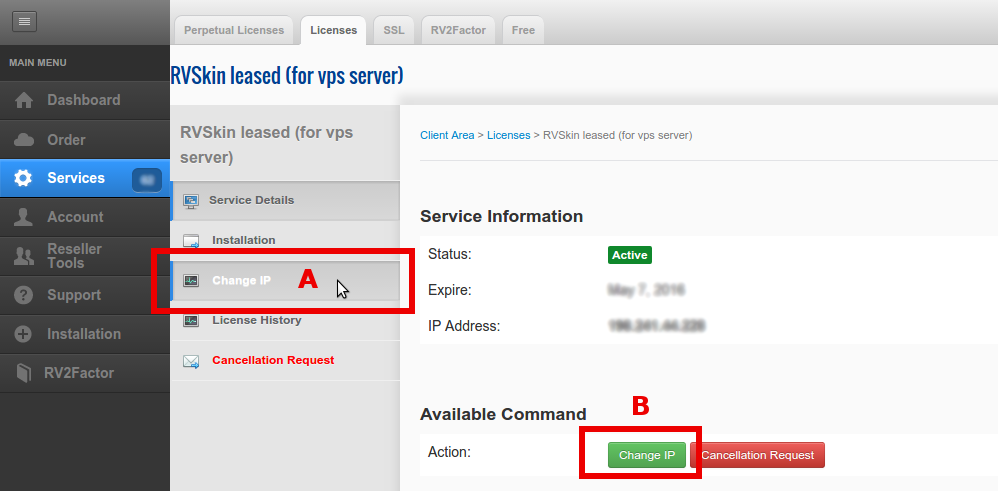Open Reseller Tools menu item

coord(85,256)
